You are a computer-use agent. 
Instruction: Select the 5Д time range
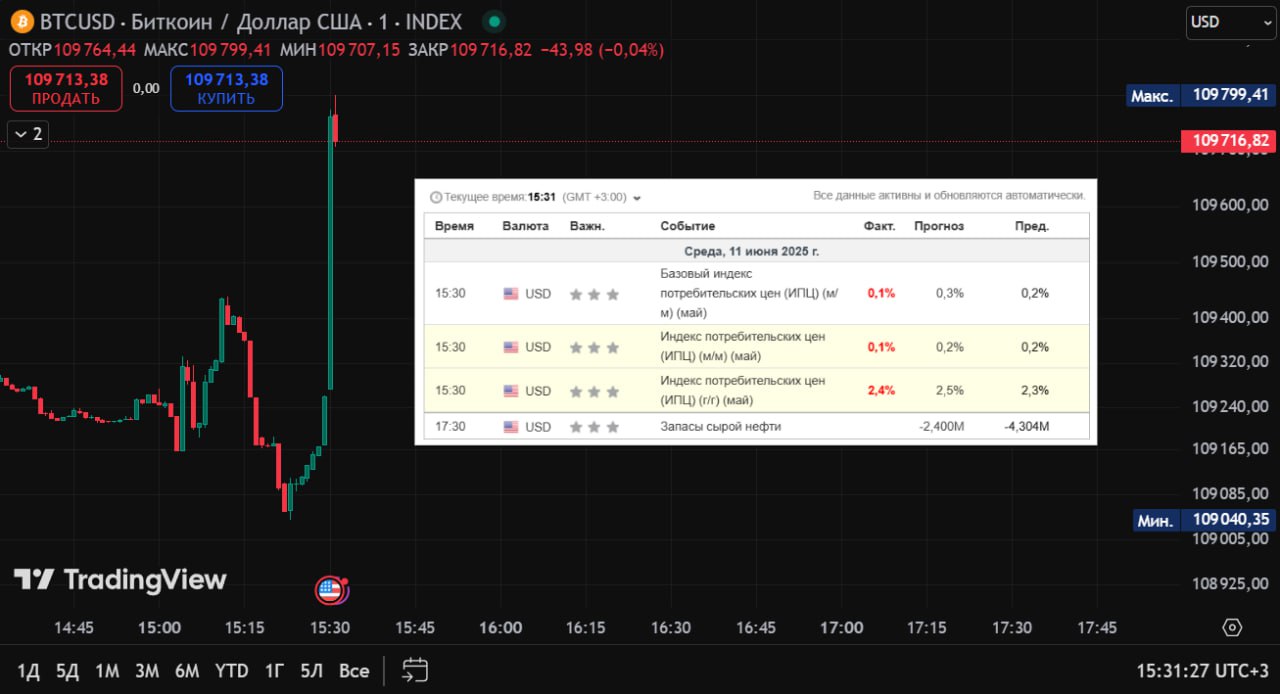tap(67, 671)
